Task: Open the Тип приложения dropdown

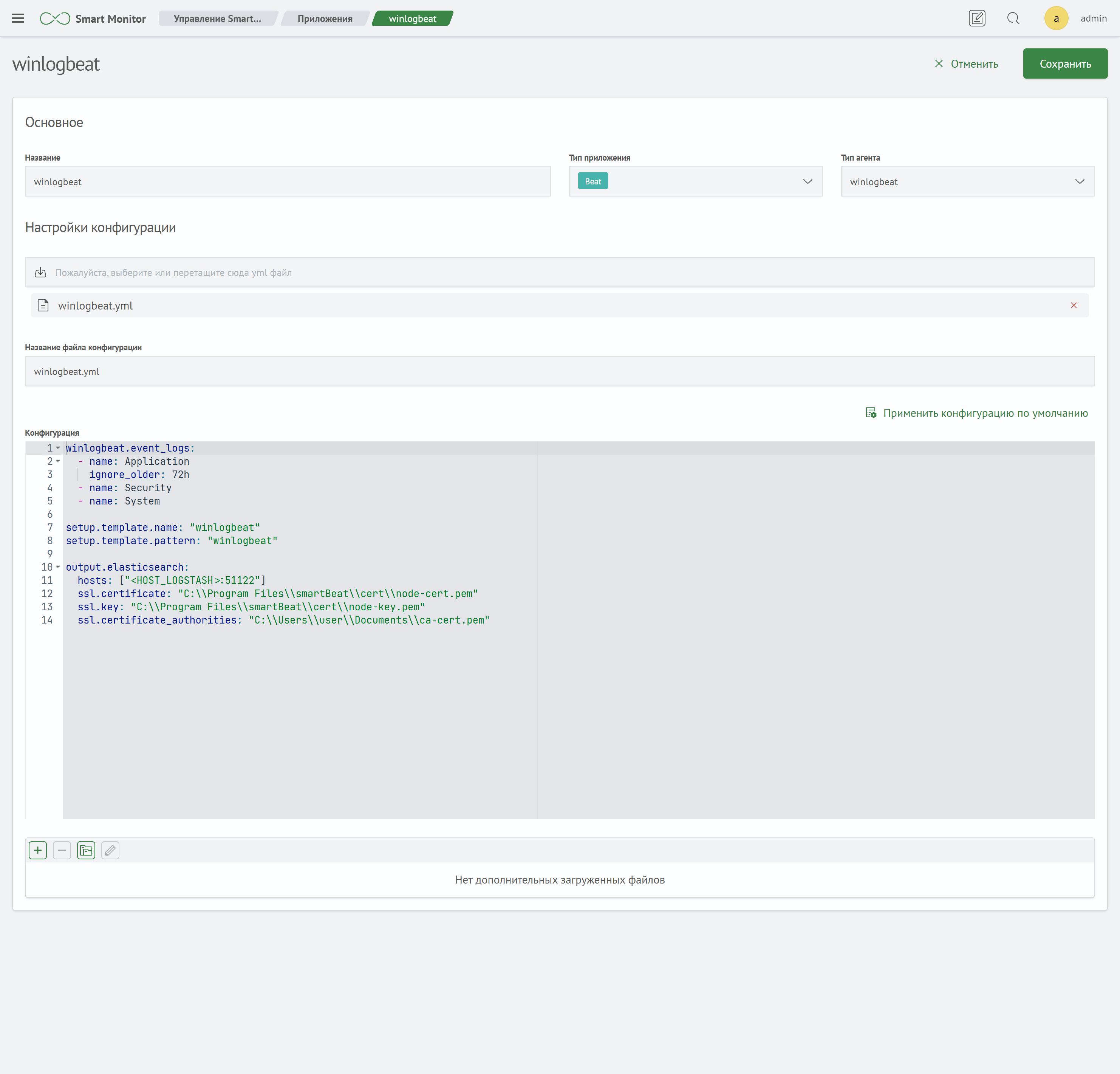Action: (x=695, y=182)
